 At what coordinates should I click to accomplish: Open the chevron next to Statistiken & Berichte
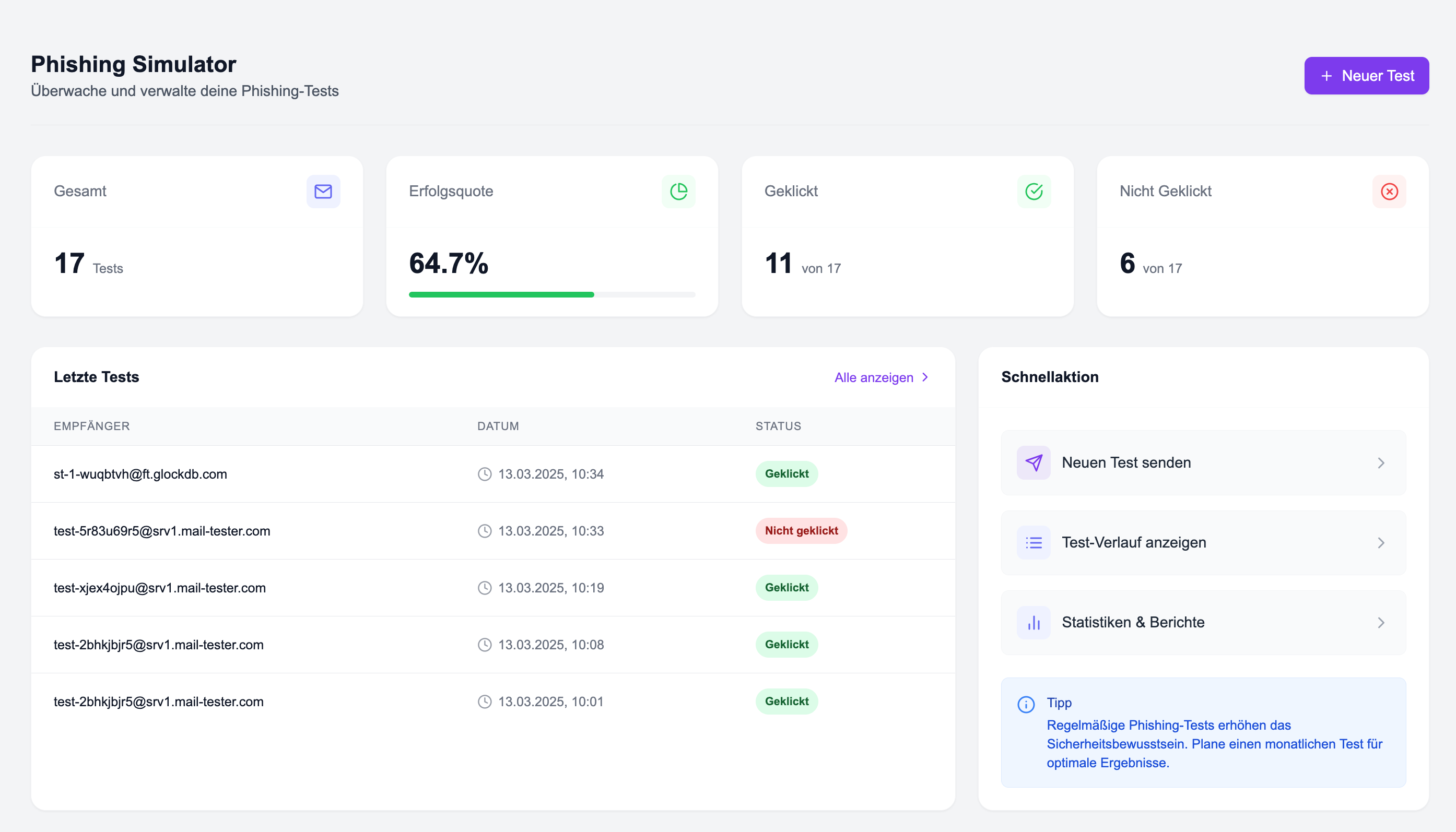point(1382,623)
